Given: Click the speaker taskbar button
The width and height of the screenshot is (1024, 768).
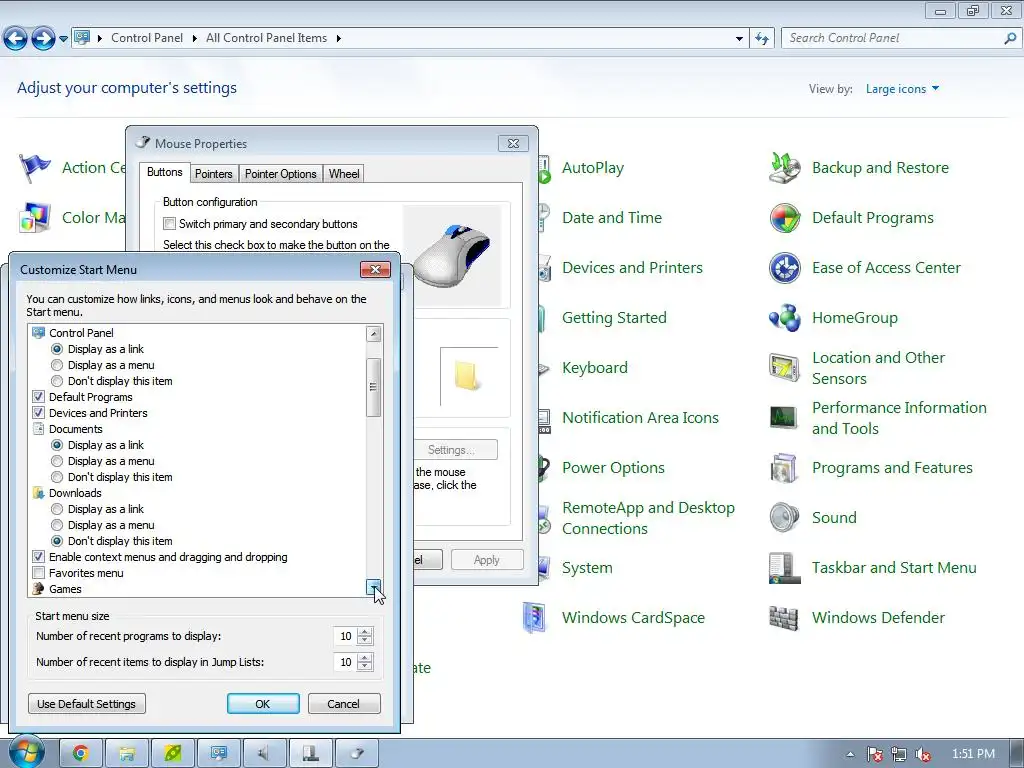Looking at the screenshot, I should (264, 754).
